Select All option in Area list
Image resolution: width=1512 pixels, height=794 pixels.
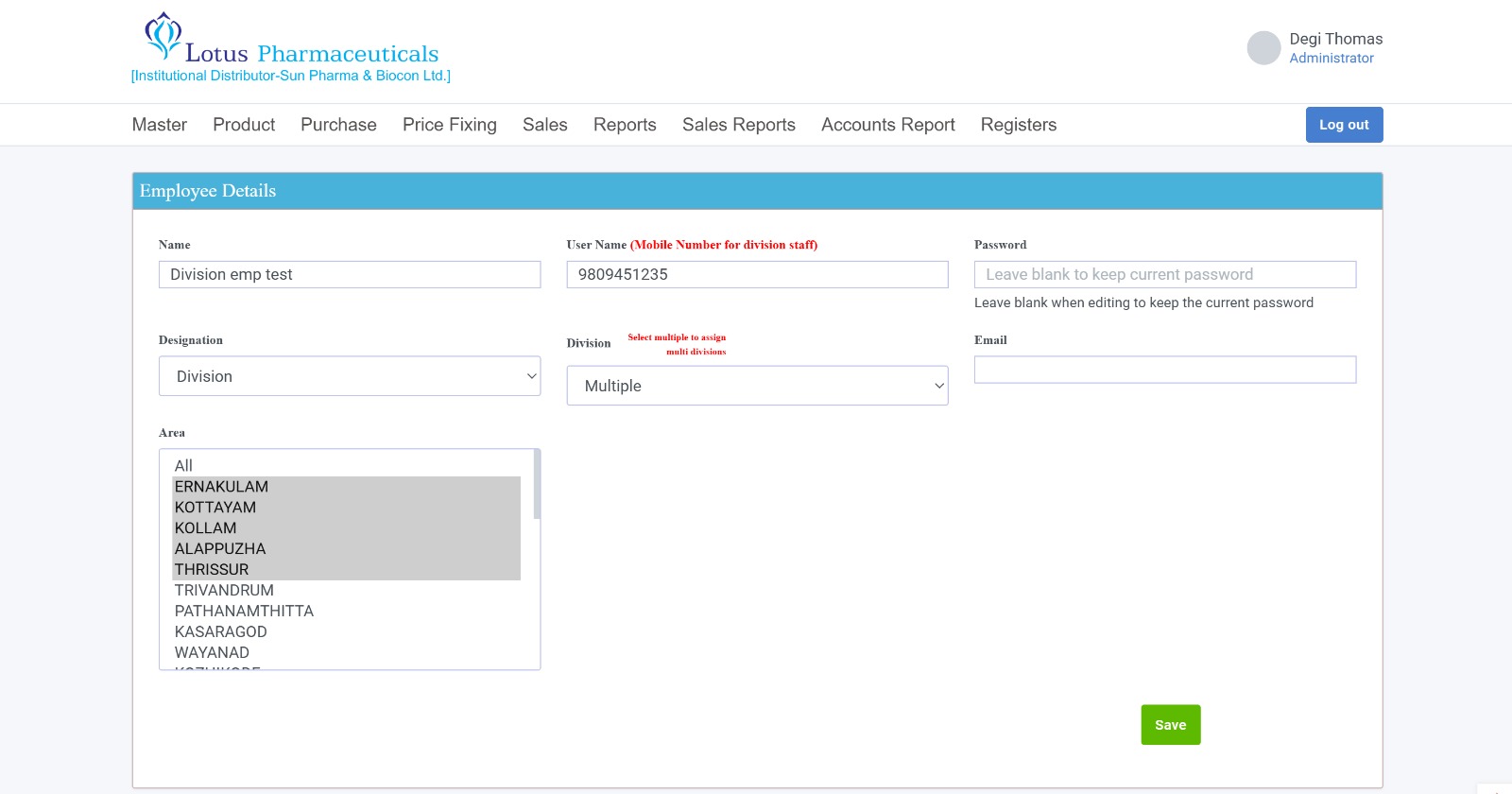click(183, 466)
